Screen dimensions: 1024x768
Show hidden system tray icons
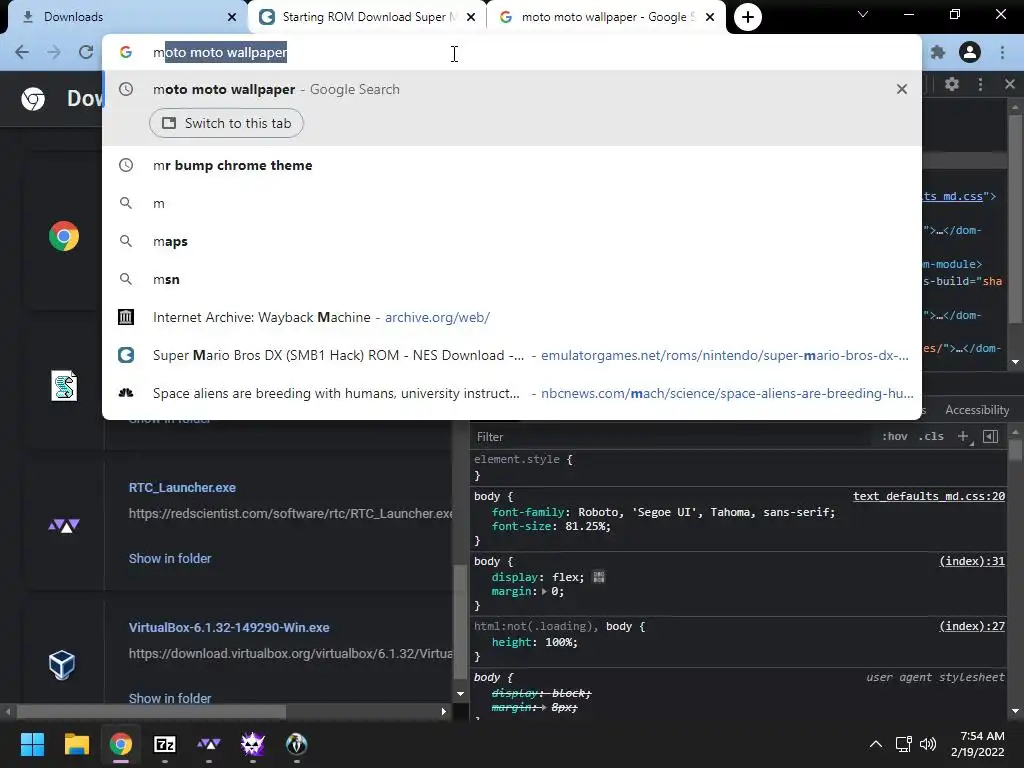click(876, 744)
